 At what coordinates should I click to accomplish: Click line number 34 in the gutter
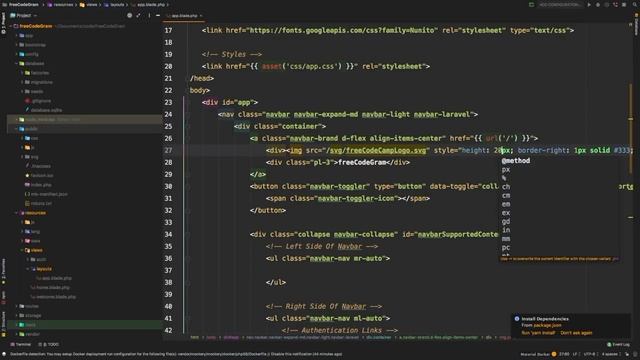(x=168, y=234)
